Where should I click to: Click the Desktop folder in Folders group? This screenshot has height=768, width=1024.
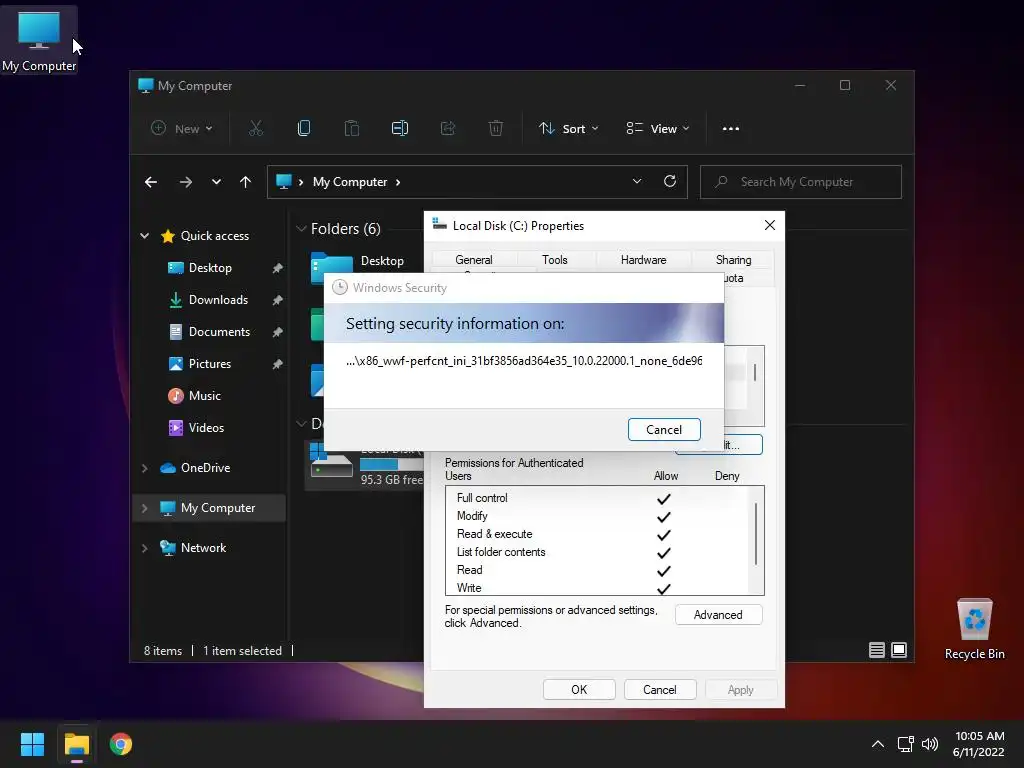click(357, 263)
